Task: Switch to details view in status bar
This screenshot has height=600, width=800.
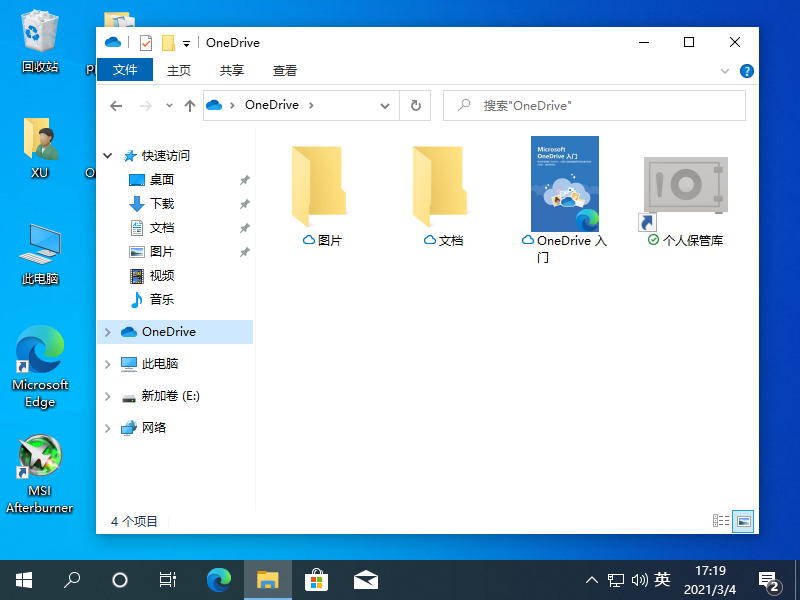Action: tap(721, 521)
